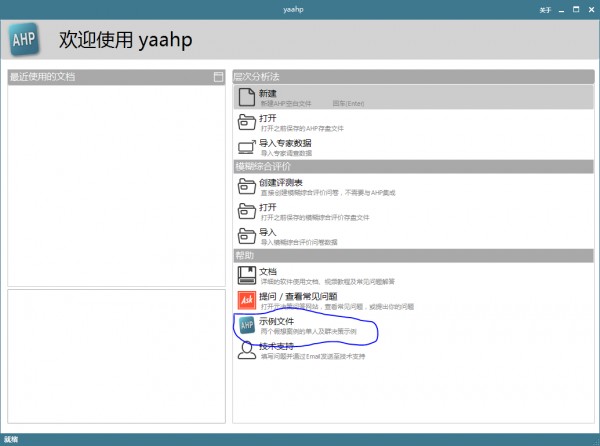600x446 pixels.
Task: Select 创建评测表
Action: pos(413,187)
